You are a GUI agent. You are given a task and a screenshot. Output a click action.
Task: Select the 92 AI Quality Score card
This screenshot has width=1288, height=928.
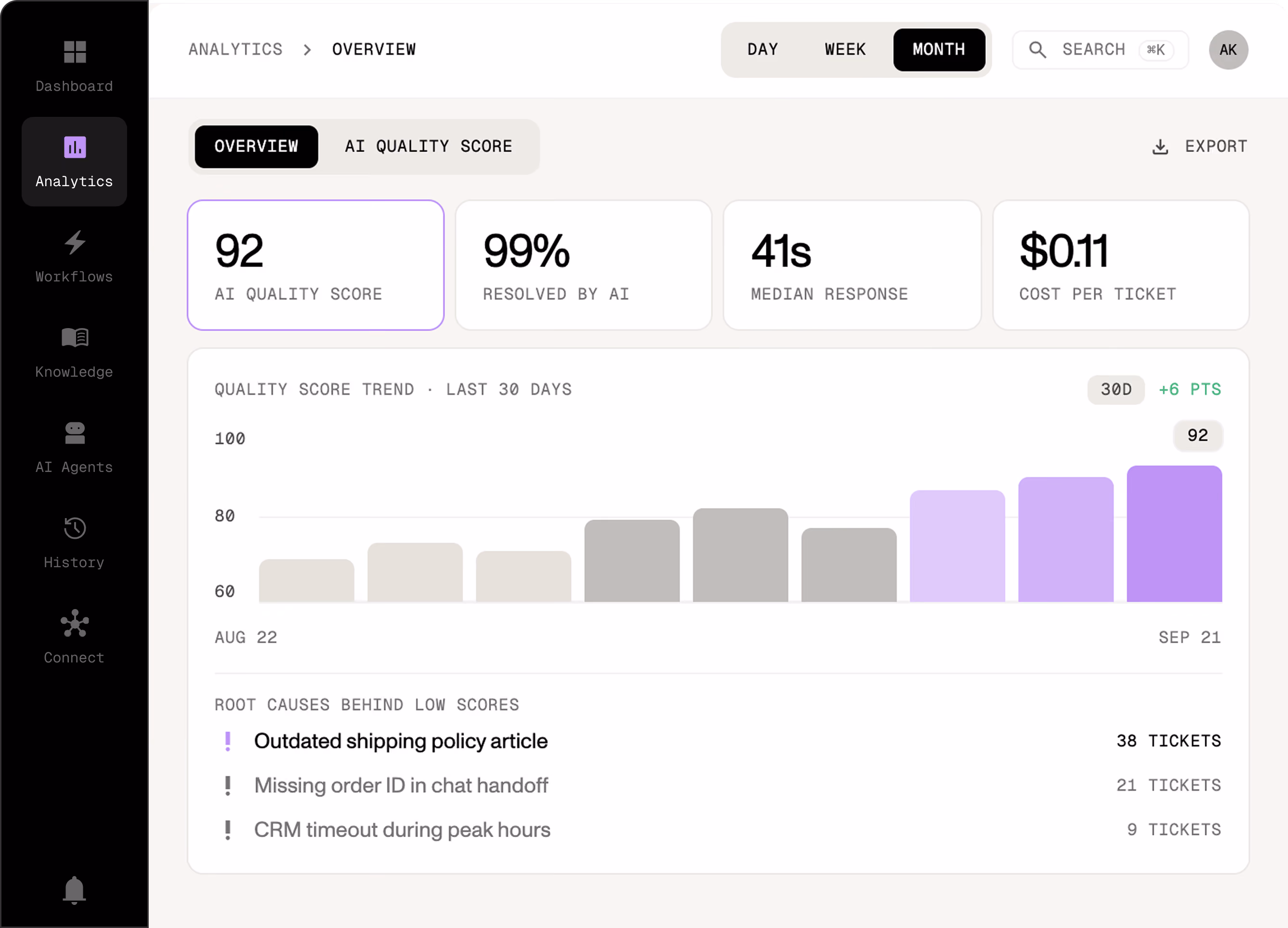pyautogui.click(x=316, y=265)
